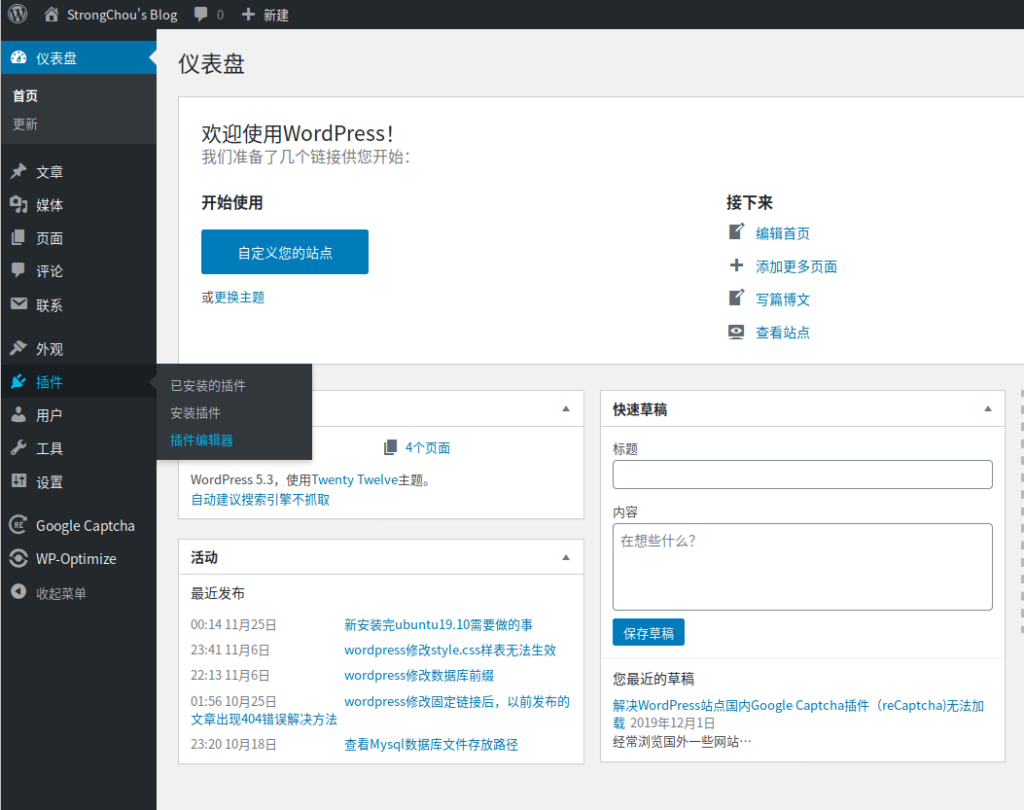Image resolution: width=1024 pixels, height=810 pixels.
Task: Click the WP-Optimize icon in sidebar
Action: (18, 559)
